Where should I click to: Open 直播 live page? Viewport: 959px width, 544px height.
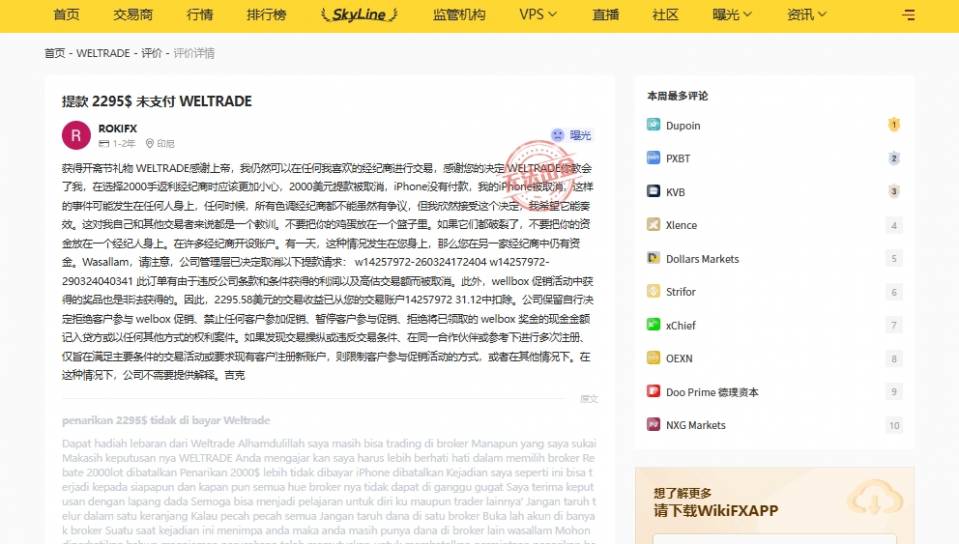[x=605, y=14]
